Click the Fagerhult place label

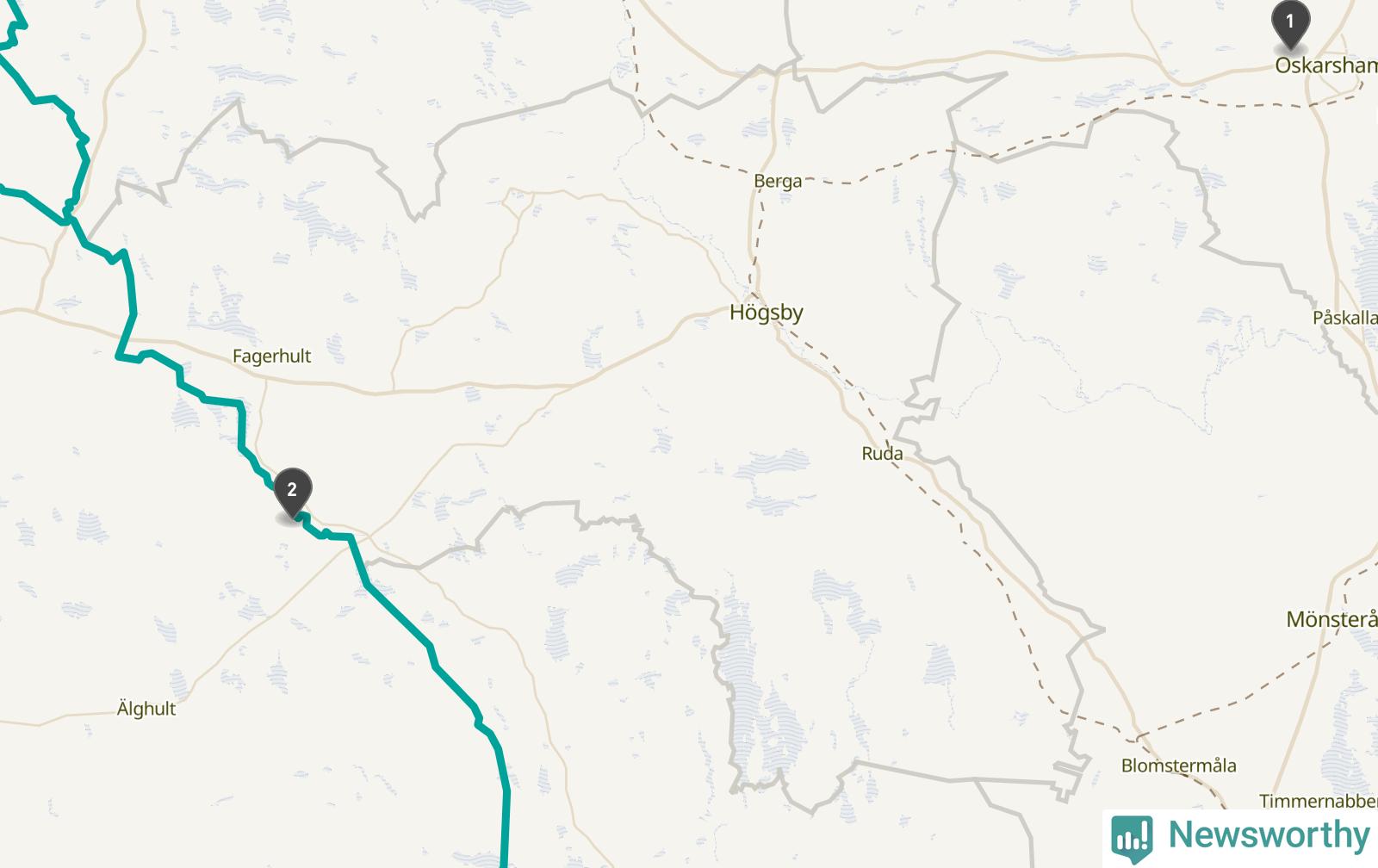coord(271,356)
